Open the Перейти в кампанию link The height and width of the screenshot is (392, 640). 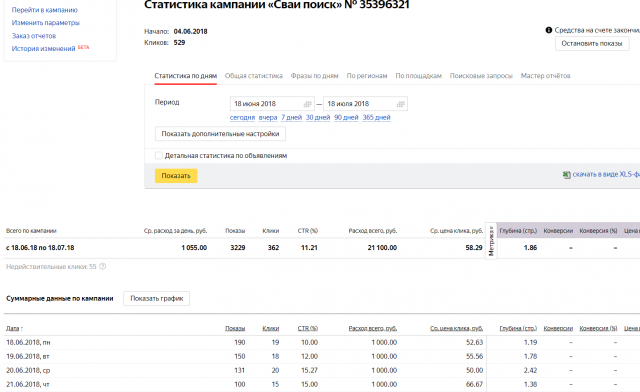pos(44,10)
